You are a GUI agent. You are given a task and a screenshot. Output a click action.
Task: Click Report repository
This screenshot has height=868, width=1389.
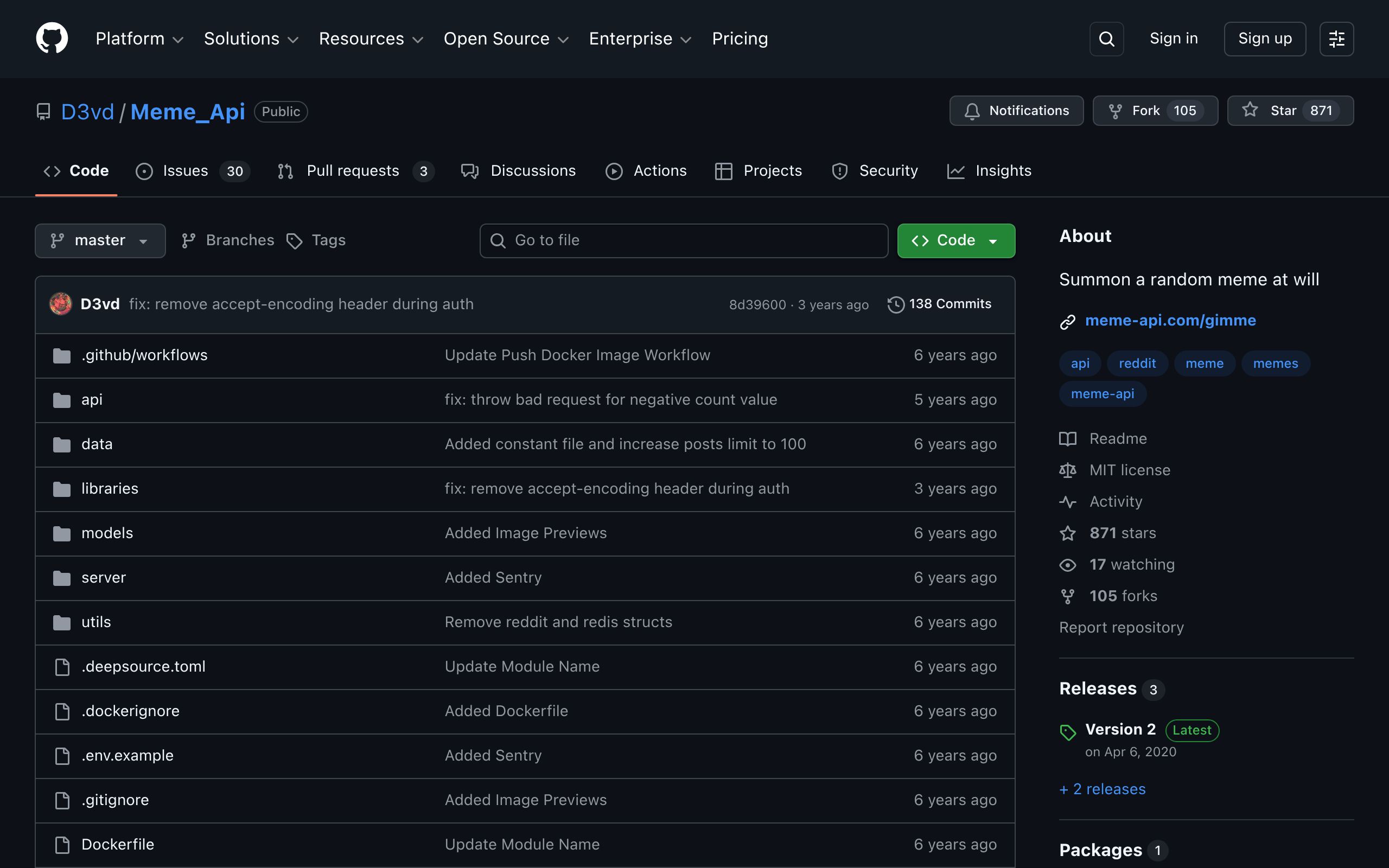pyautogui.click(x=1121, y=628)
